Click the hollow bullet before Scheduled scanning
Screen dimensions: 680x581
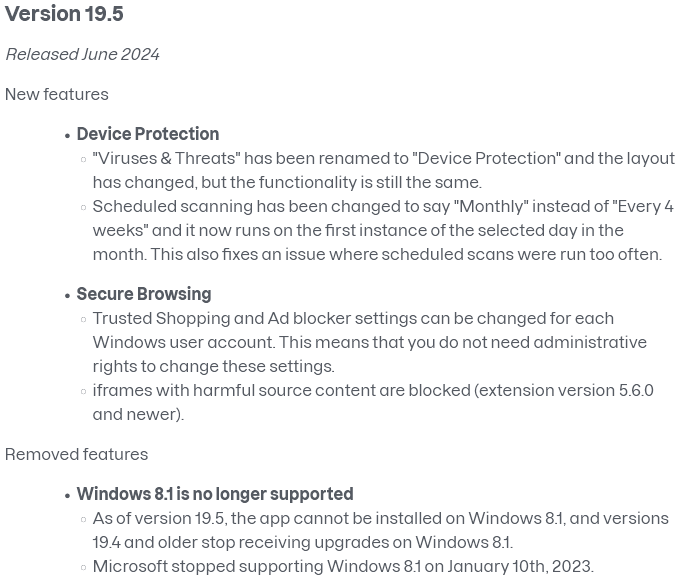[x=84, y=208]
